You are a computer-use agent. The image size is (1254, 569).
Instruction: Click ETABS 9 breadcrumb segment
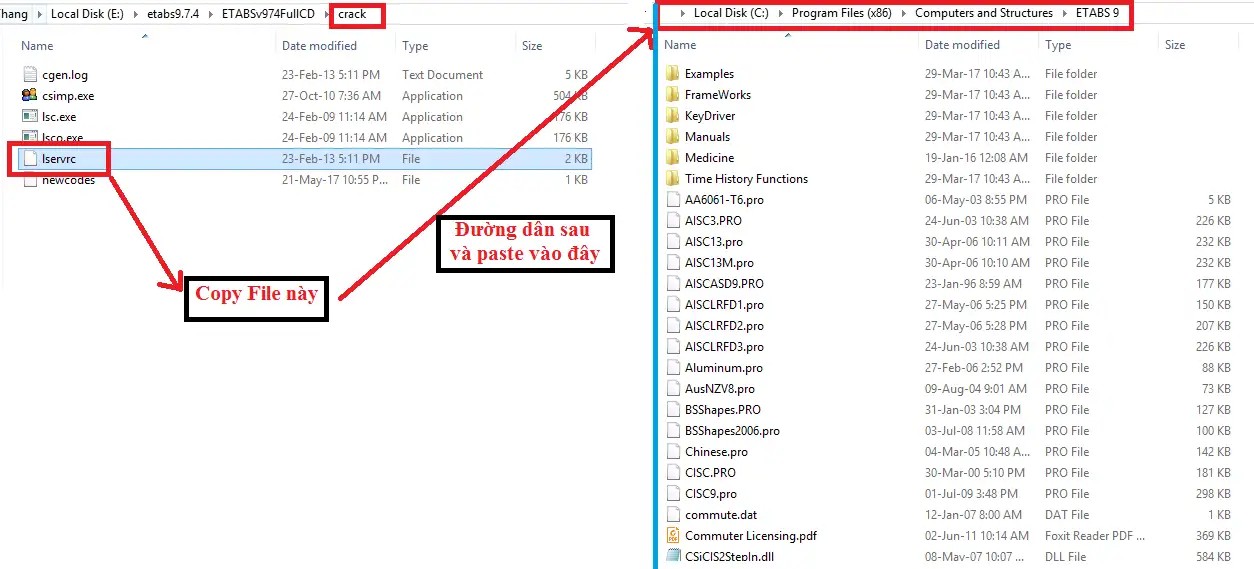1096,14
